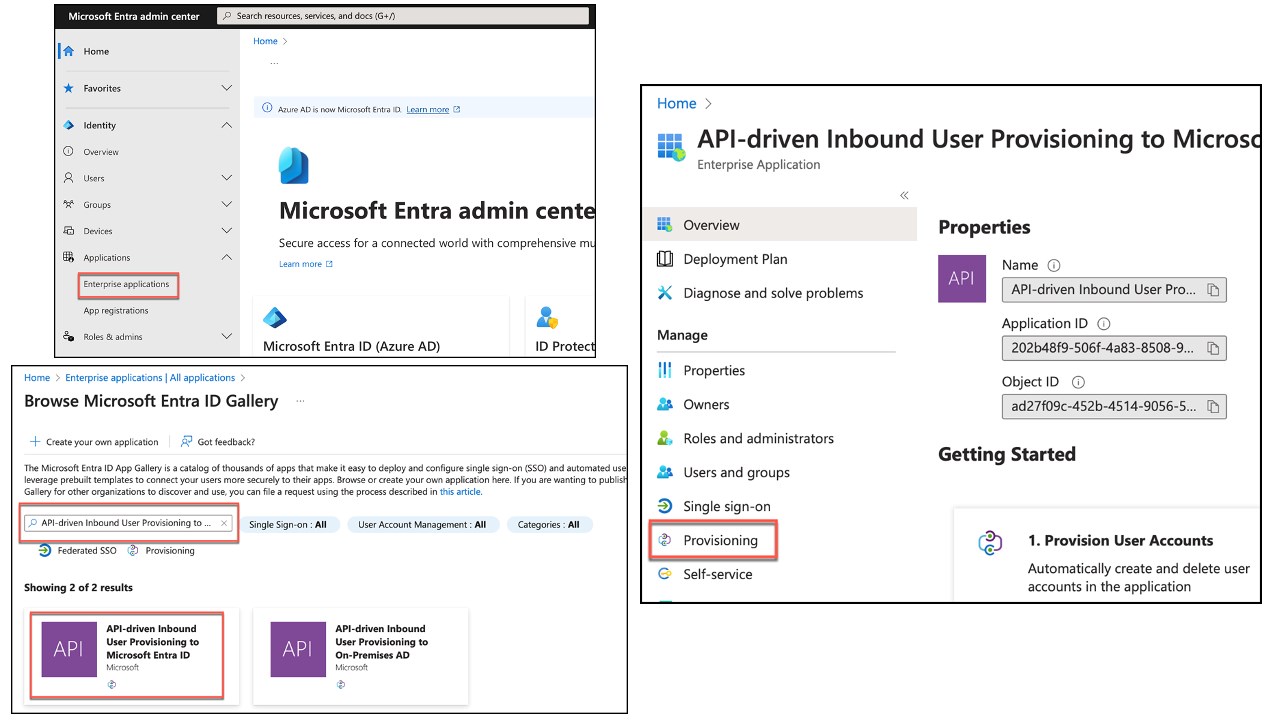
Task: Click the Single sign-on arrow icon
Action: (x=665, y=506)
